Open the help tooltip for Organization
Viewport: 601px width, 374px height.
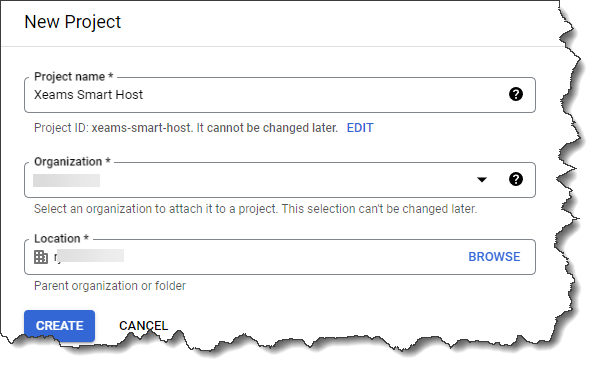click(516, 179)
